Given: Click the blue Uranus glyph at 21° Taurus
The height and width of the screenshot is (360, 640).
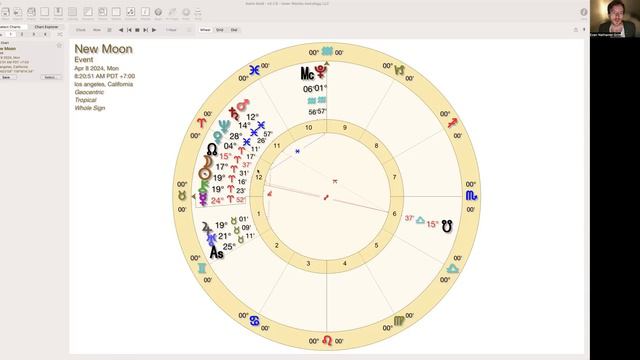Looking at the screenshot, I should coord(211,239).
